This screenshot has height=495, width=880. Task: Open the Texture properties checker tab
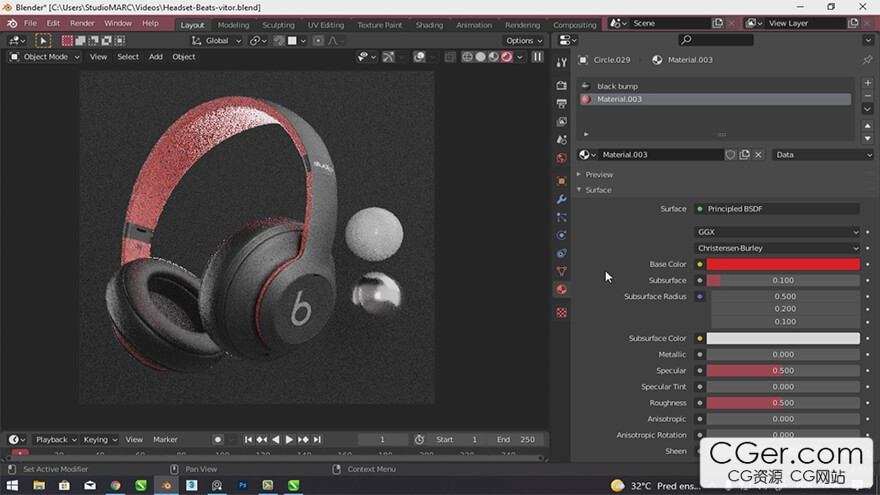click(x=561, y=313)
